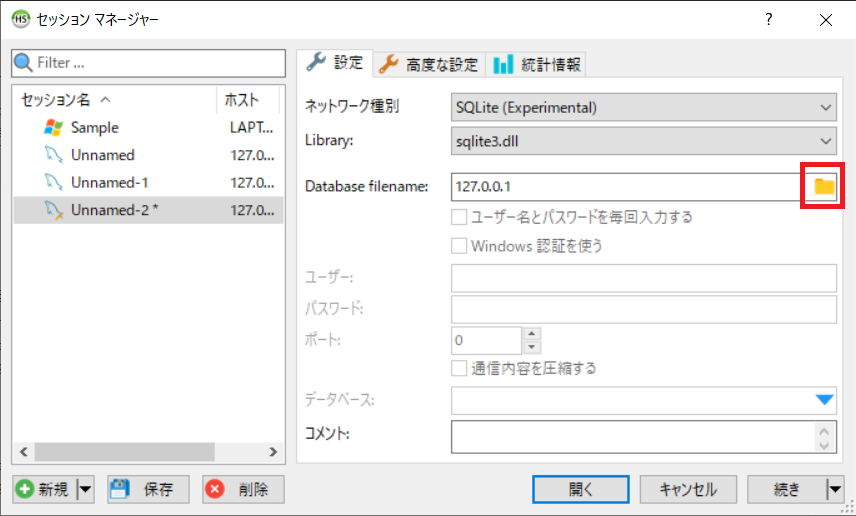Click the session icon next to Unnamed-2 *

[x=54, y=210]
